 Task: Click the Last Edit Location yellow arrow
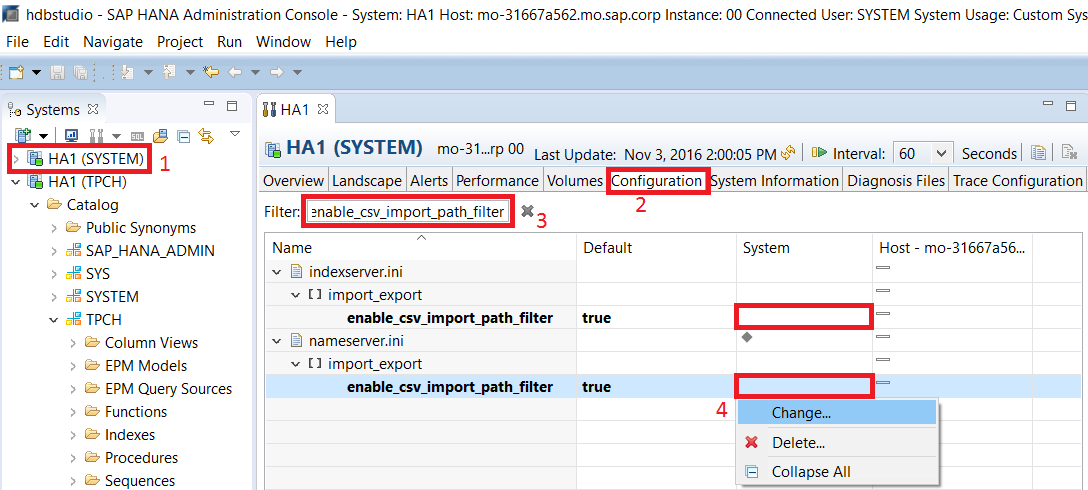pyautogui.click(x=211, y=71)
